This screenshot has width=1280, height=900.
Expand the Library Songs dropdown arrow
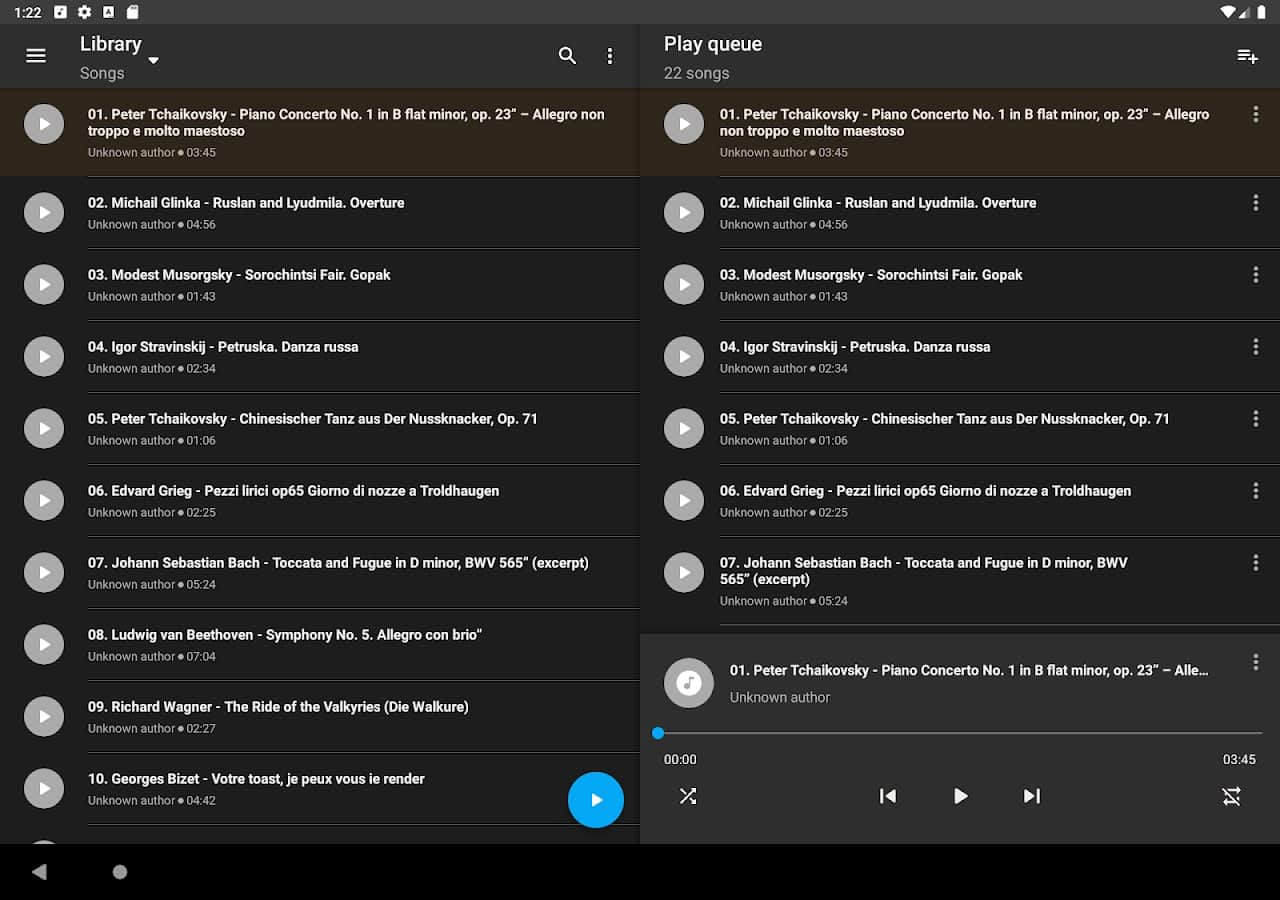(x=153, y=61)
